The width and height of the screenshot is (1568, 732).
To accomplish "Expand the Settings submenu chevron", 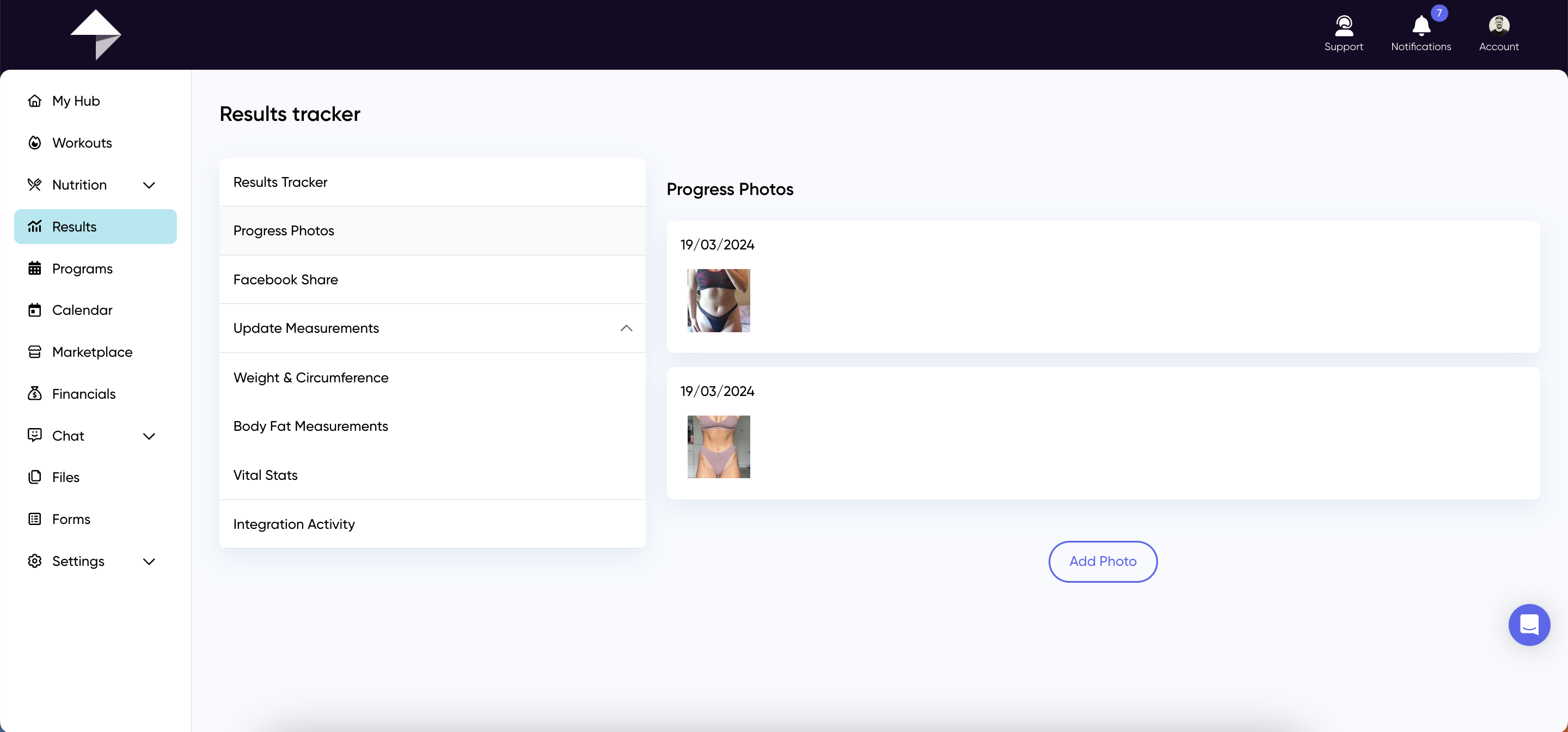I will tap(149, 562).
